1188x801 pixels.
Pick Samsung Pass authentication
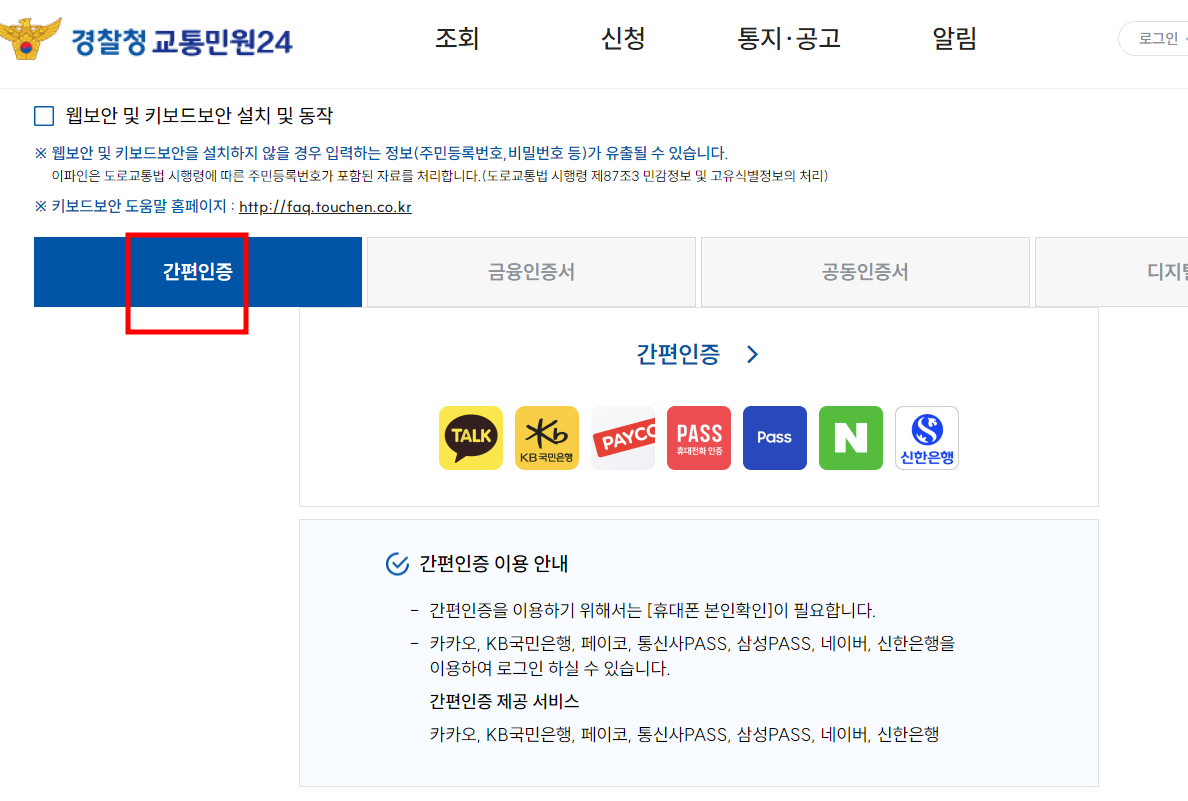(x=774, y=437)
